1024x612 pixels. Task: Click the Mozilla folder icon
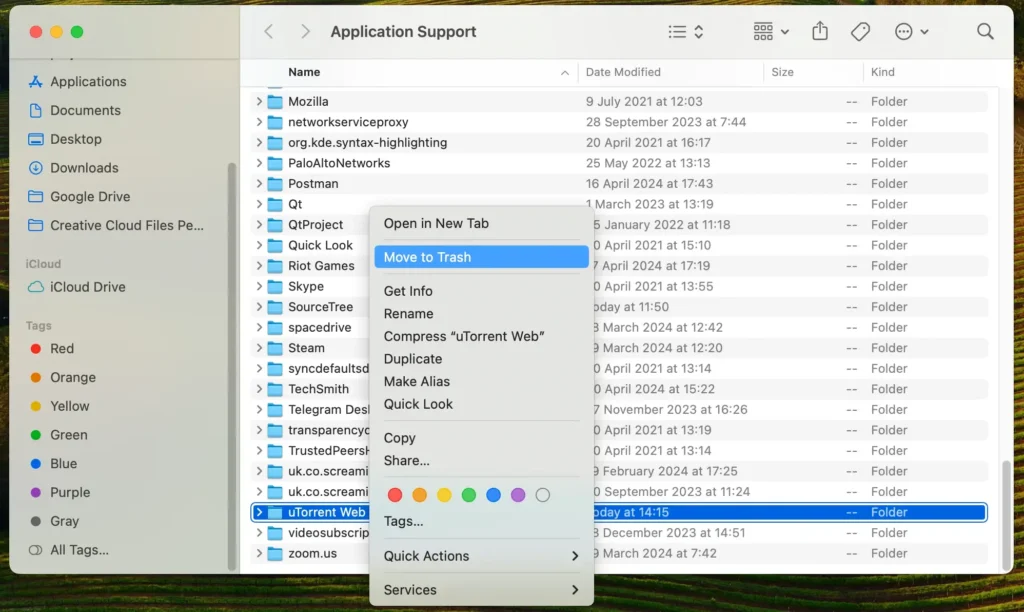(275, 101)
